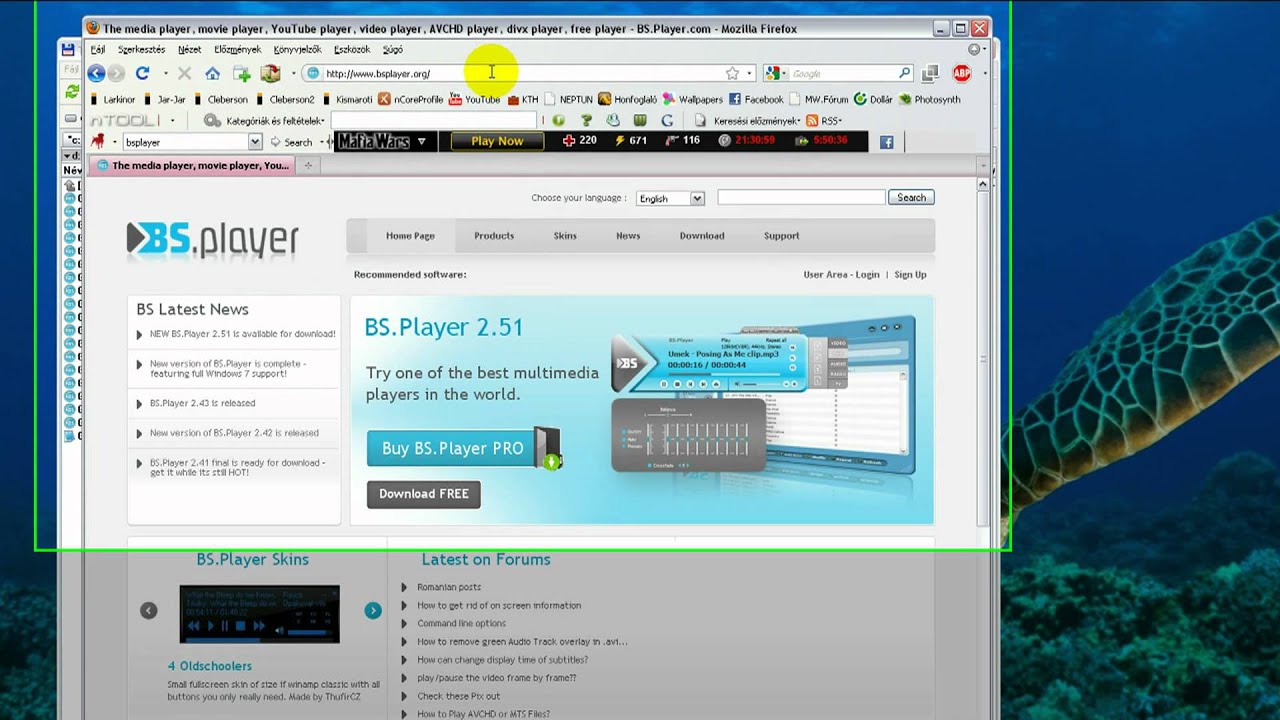The height and width of the screenshot is (720, 1280).
Task: Click the Download FREE button
Action: 424,494
